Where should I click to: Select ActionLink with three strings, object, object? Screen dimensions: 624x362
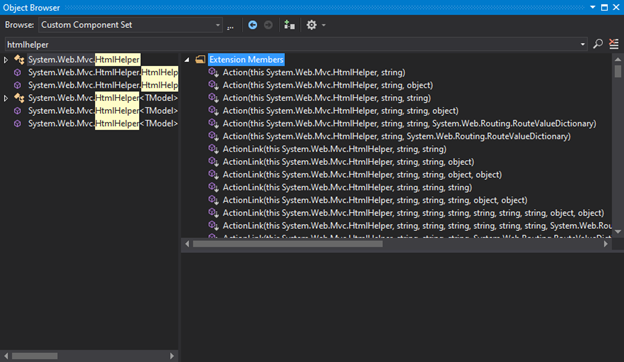click(375, 200)
